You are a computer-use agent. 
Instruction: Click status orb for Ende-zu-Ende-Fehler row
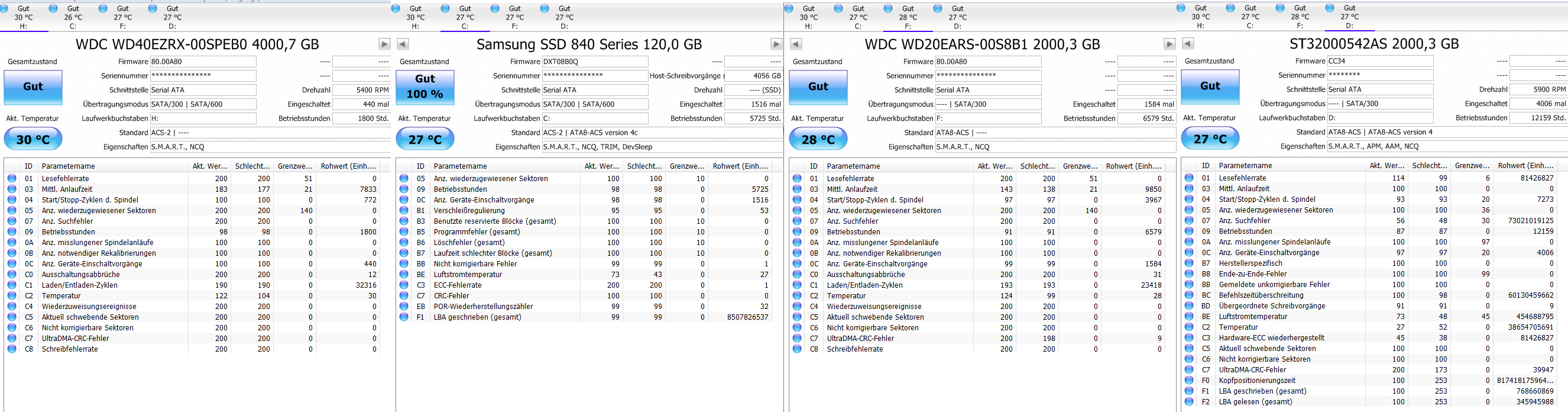pyautogui.click(x=1189, y=273)
